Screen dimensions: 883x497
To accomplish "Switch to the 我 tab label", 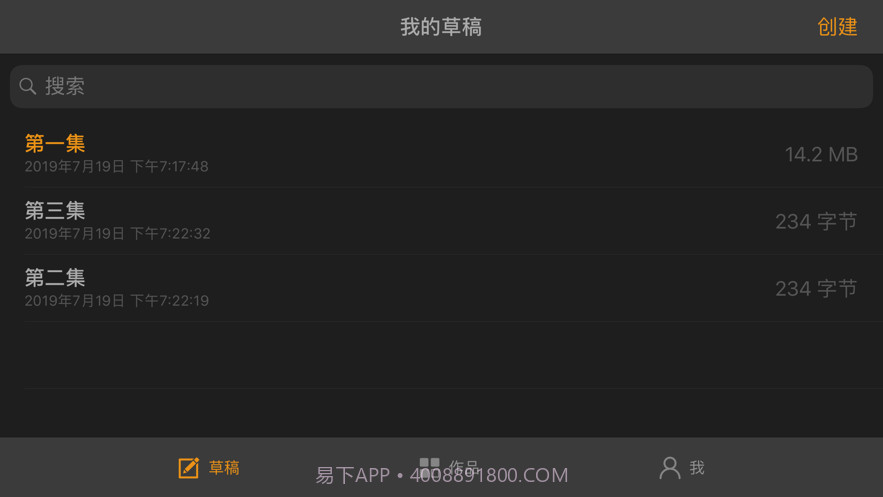I will tap(697, 468).
